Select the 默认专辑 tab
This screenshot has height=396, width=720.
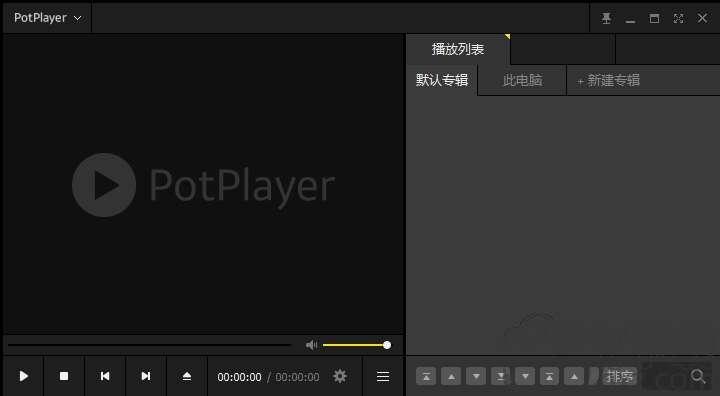click(442, 80)
